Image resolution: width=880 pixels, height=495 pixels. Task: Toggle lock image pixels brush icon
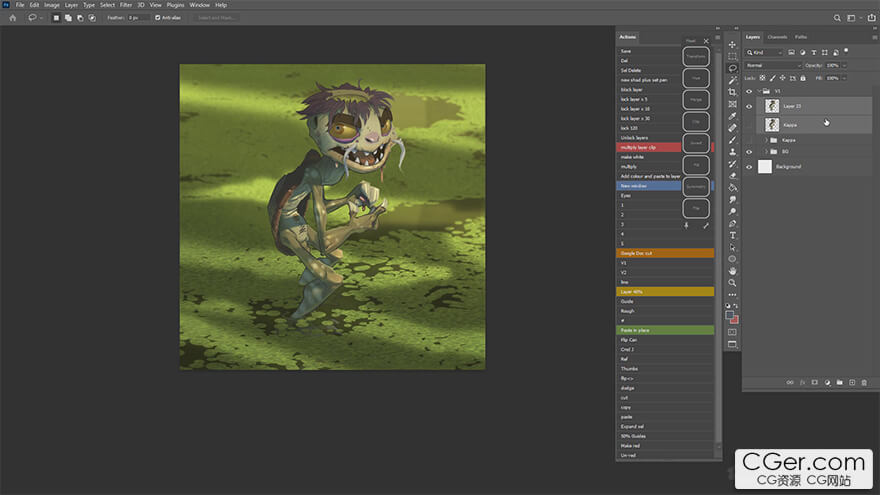tap(772, 78)
